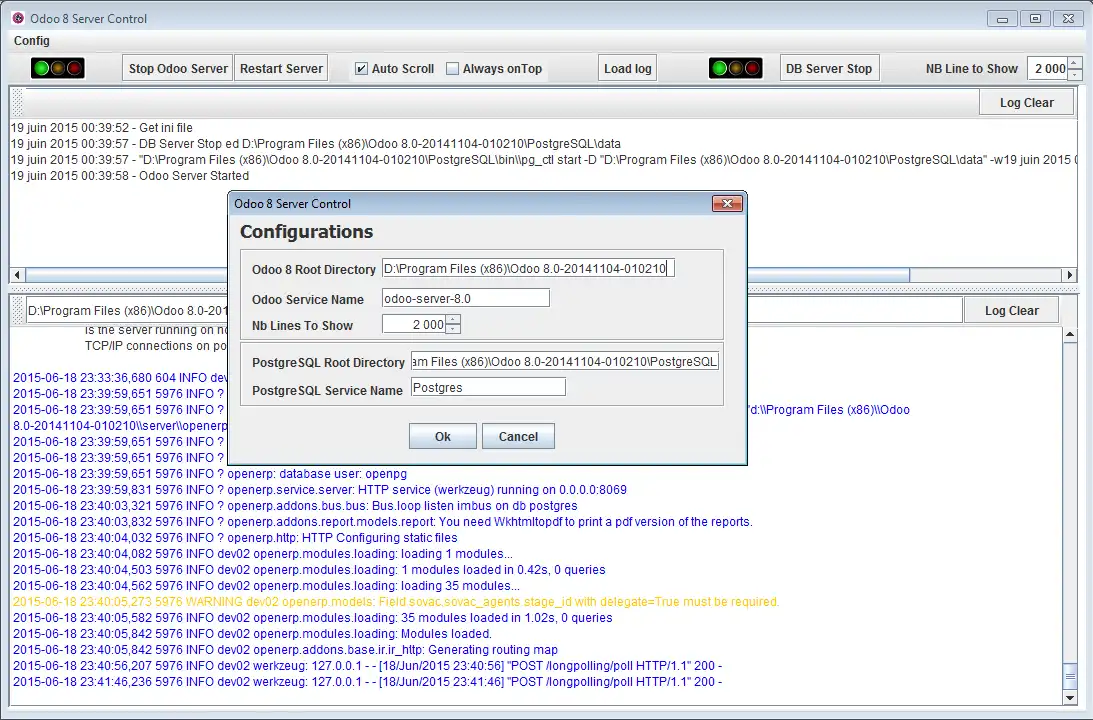Image resolution: width=1093 pixels, height=720 pixels.
Task: Click the 'loading 35 modules...' log line
Action: (266, 585)
